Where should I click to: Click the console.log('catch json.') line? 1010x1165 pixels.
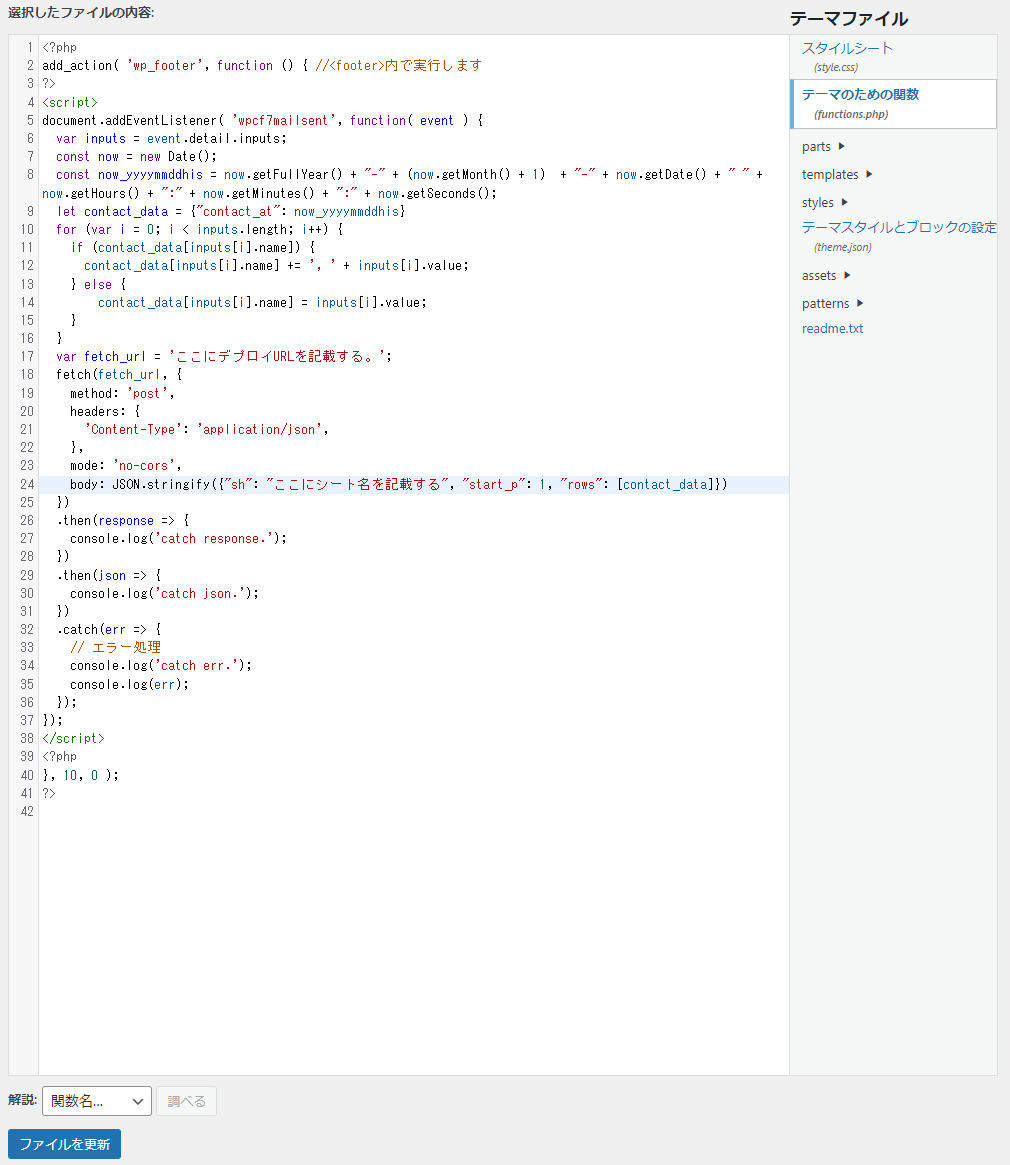(164, 594)
